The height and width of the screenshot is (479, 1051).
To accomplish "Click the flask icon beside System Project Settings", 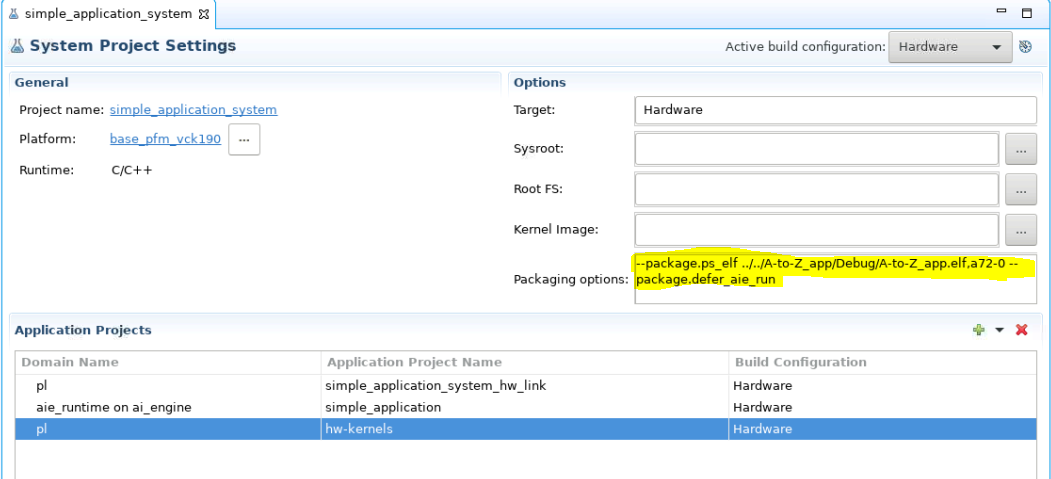I will (17, 46).
